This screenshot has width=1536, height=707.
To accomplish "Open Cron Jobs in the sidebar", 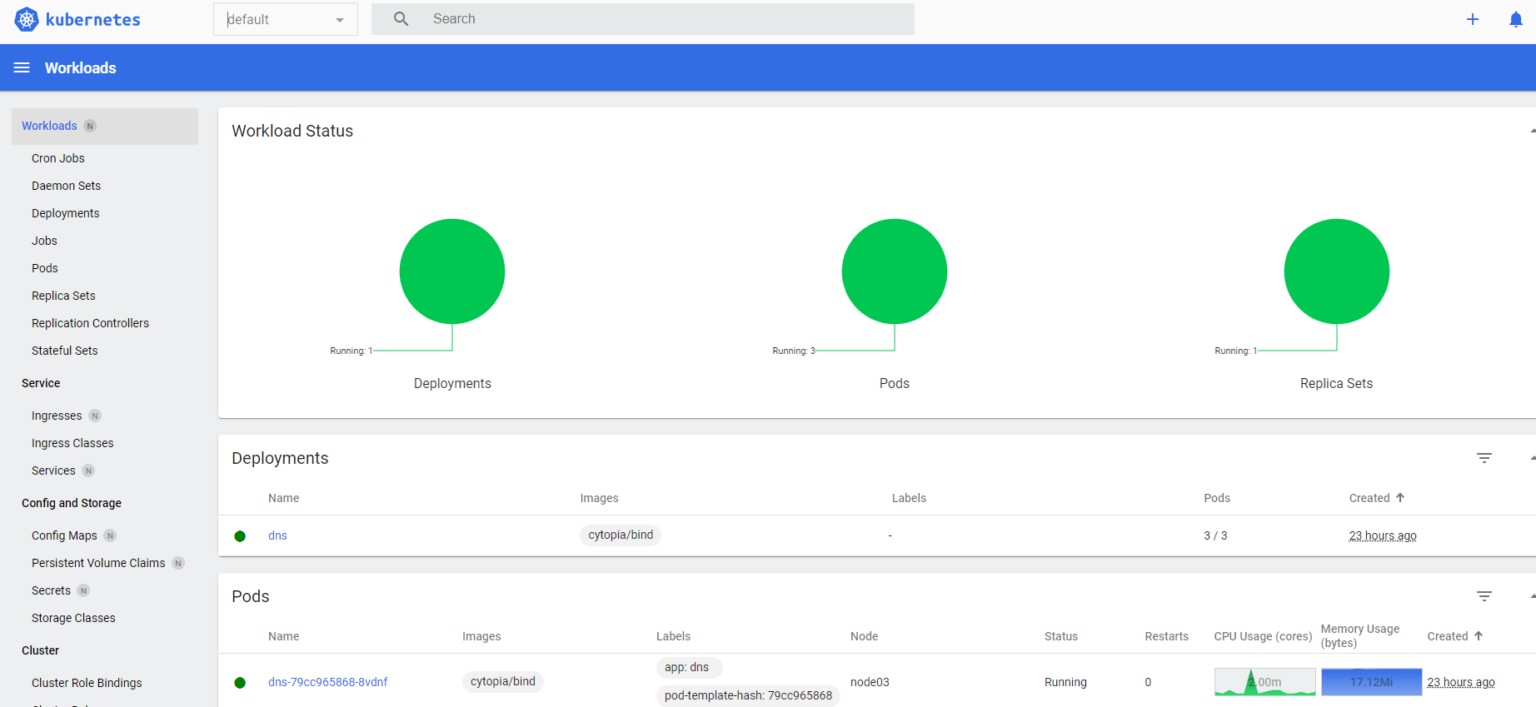I will [x=58, y=158].
